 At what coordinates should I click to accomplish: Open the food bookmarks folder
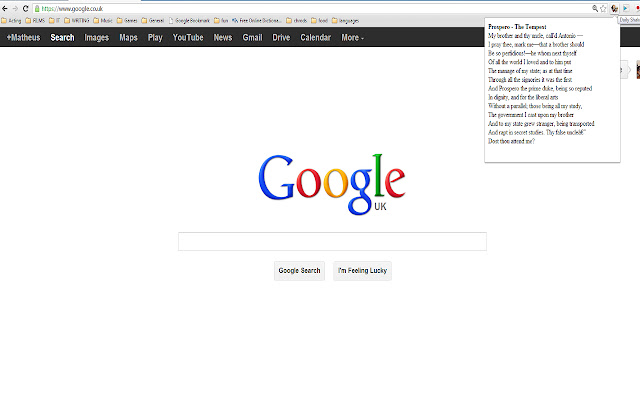[x=319, y=20]
